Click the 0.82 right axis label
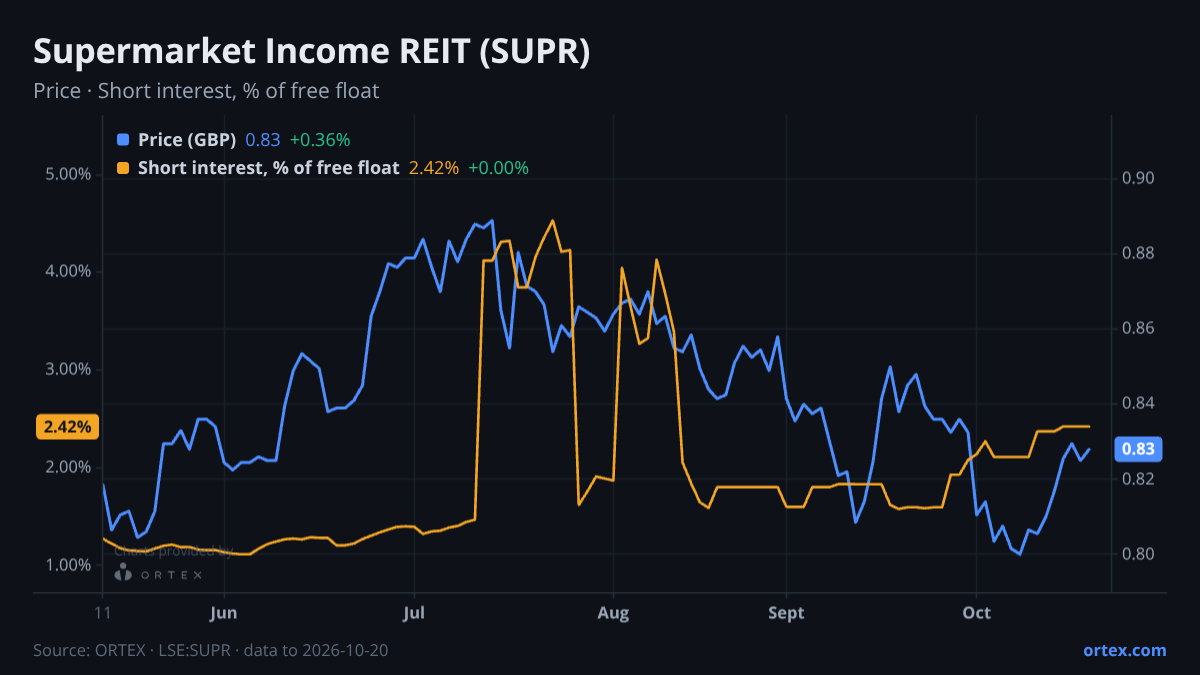This screenshot has height=675, width=1200. tap(1138, 479)
